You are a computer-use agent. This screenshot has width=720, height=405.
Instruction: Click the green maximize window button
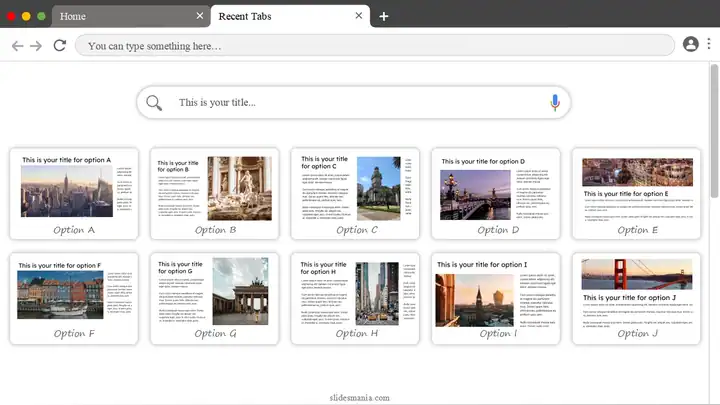(x=41, y=17)
